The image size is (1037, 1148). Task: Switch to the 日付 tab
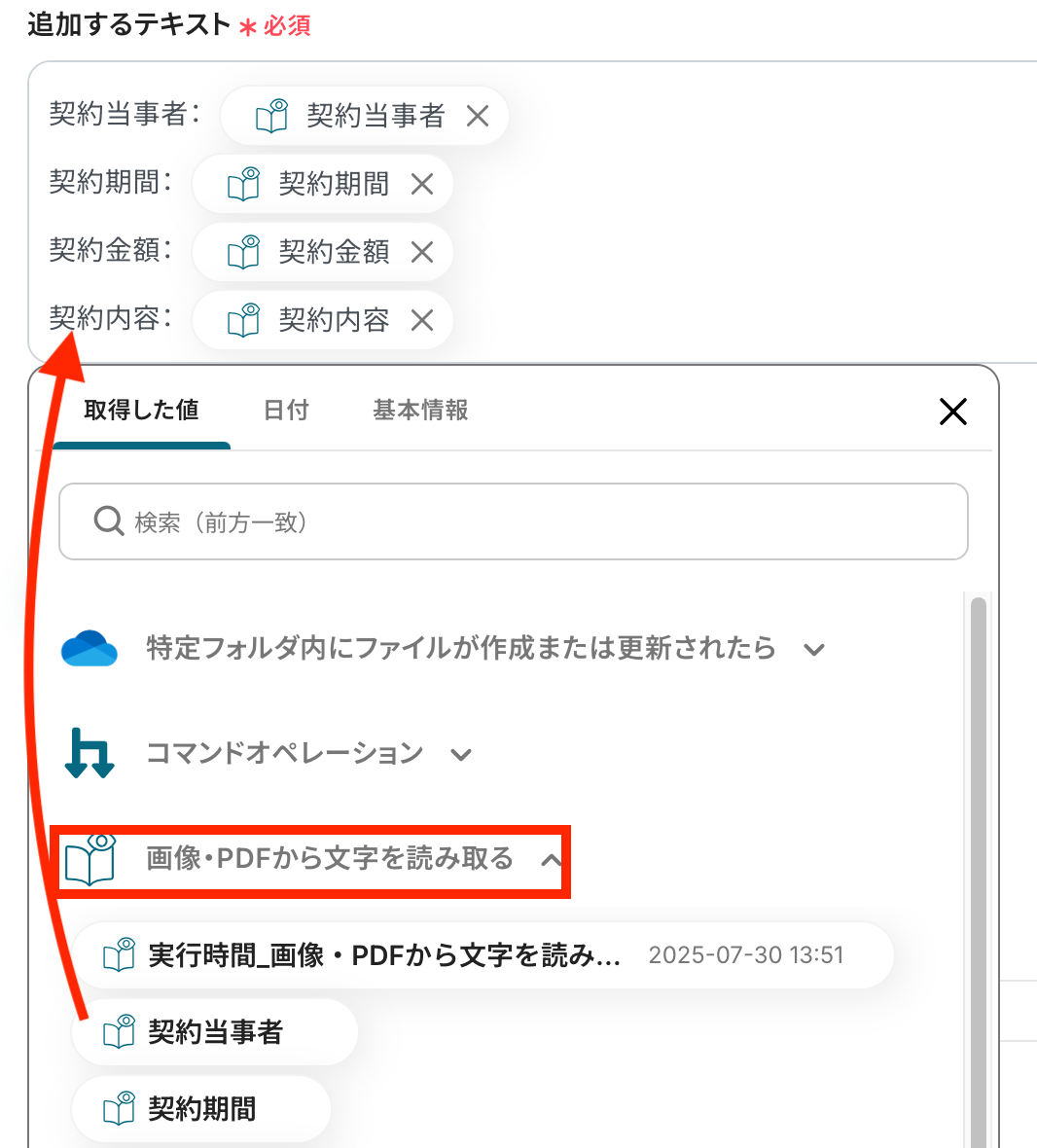[x=286, y=410]
